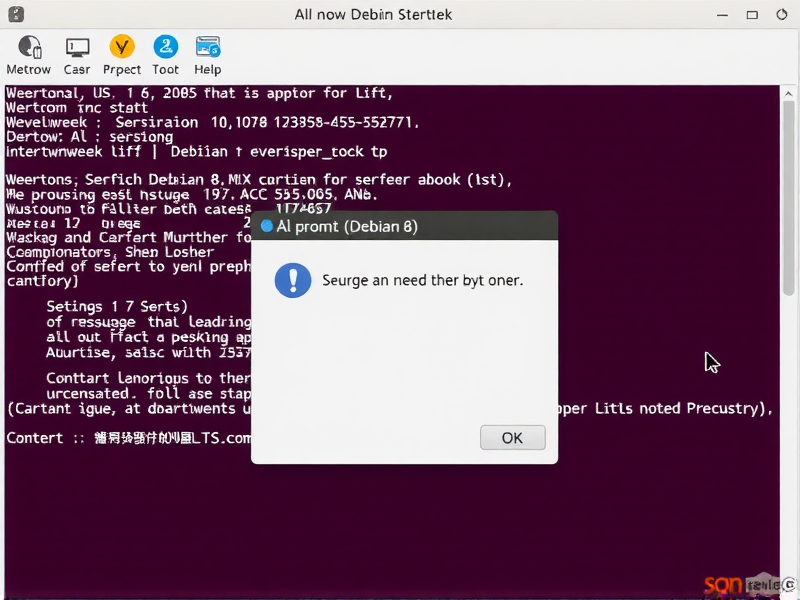This screenshot has width=800, height=600.
Task: Open the LTS.com link in the terminal
Action: (213, 437)
